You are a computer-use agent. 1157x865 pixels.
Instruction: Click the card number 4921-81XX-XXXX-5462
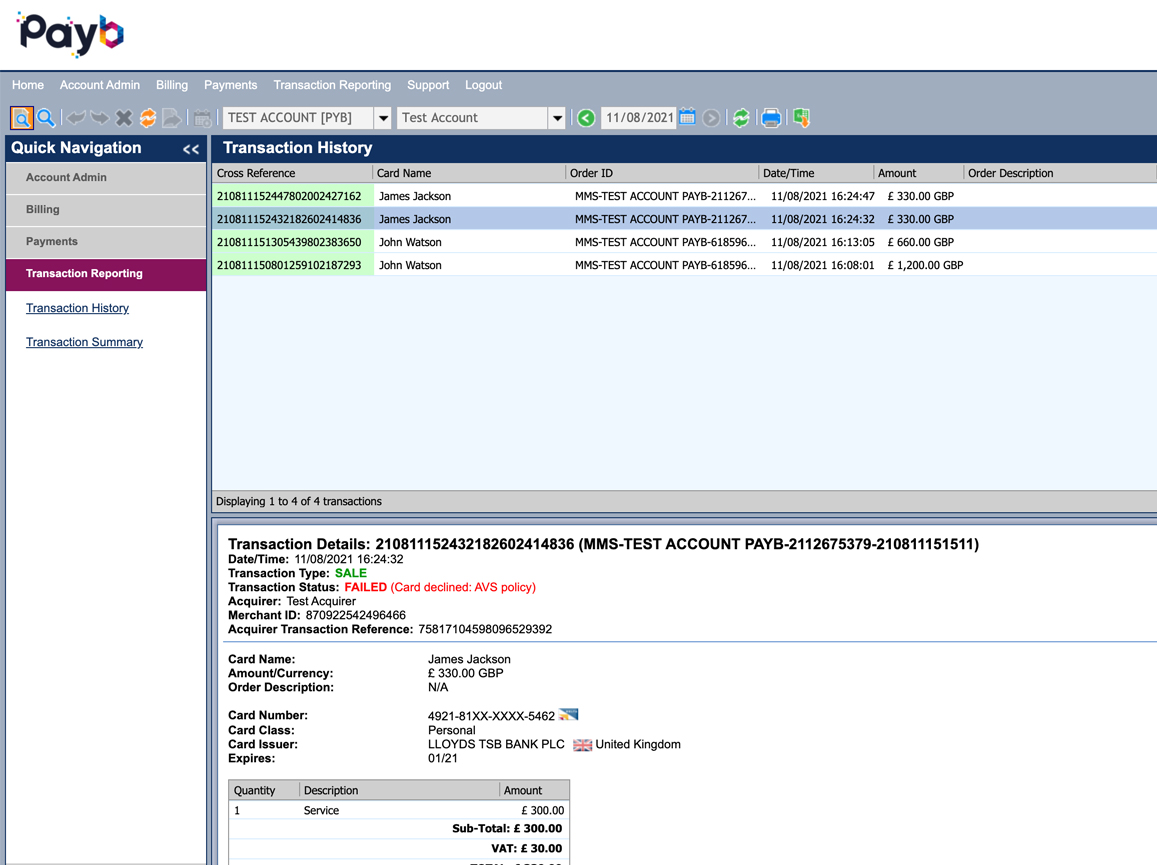[x=491, y=716]
